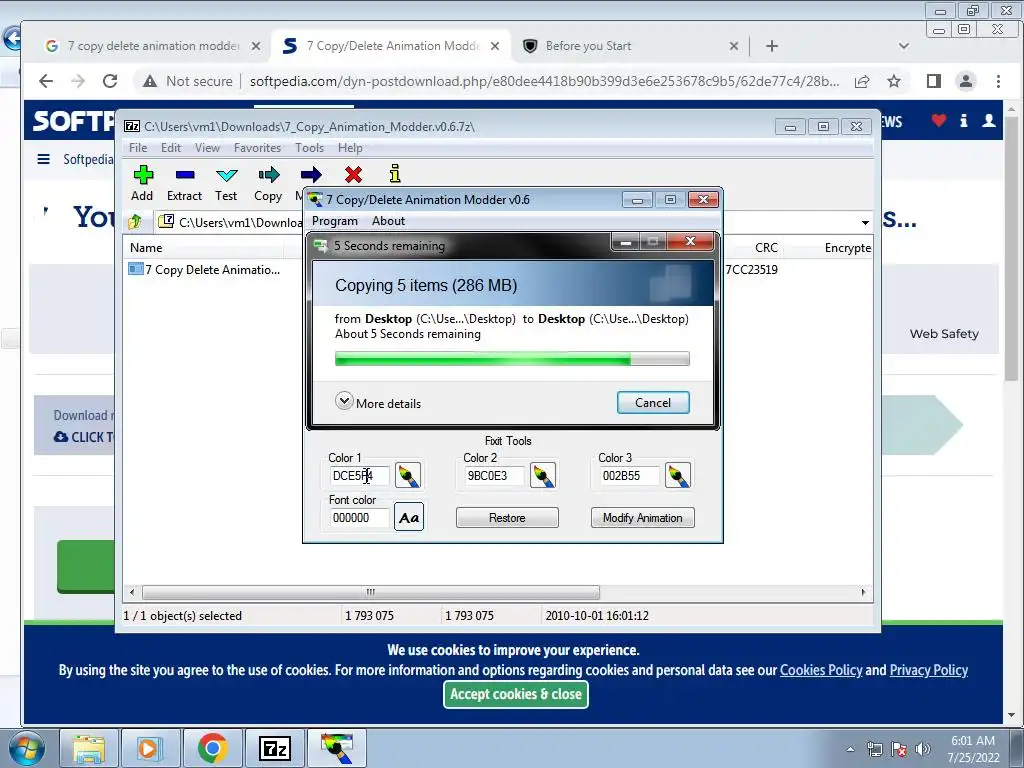Screen dimensions: 1024x768
Task: Click the Chrome address bar URL
Action: coord(544,81)
